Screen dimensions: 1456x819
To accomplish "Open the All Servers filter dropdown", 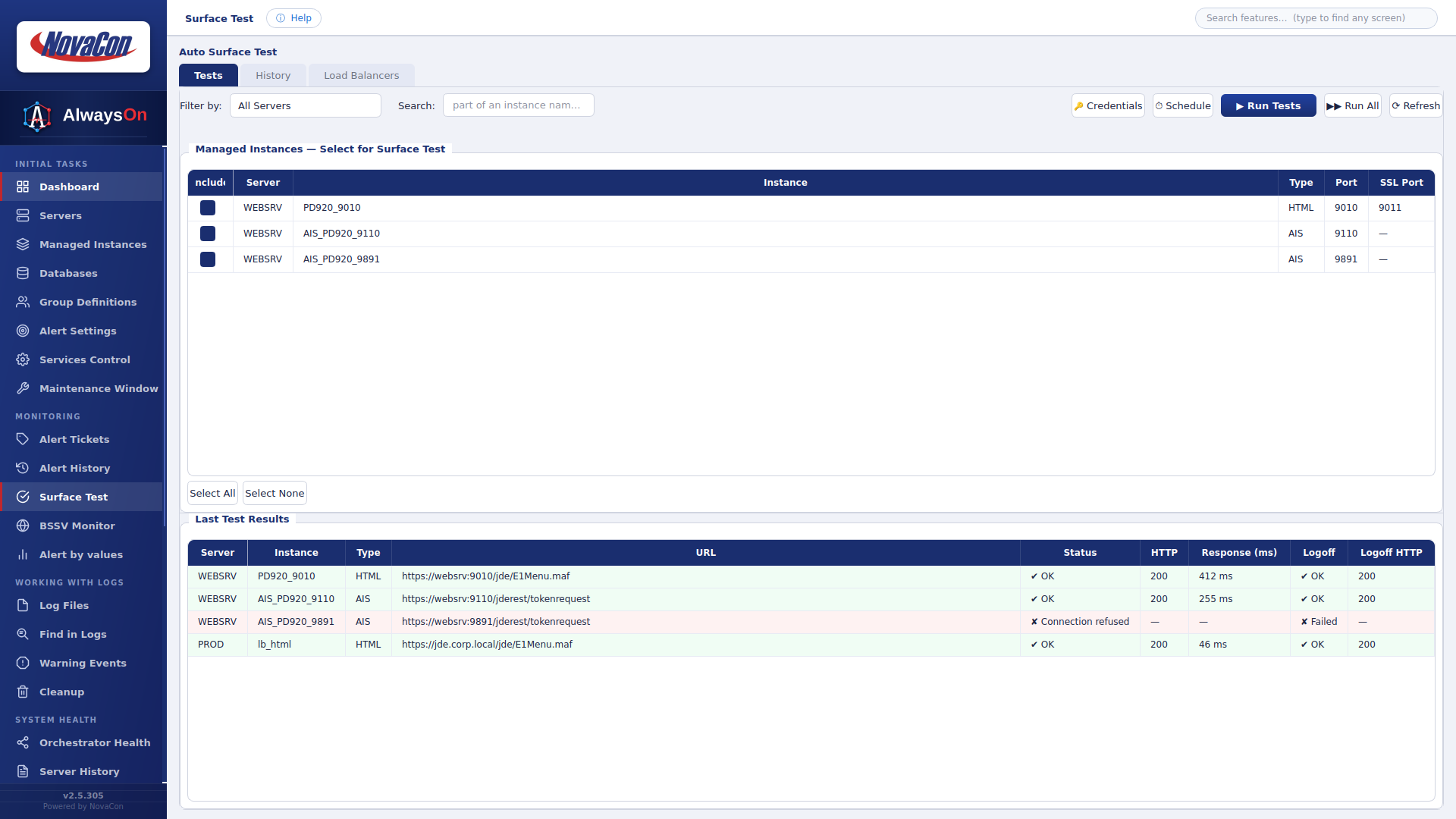I will click(306, 105).
